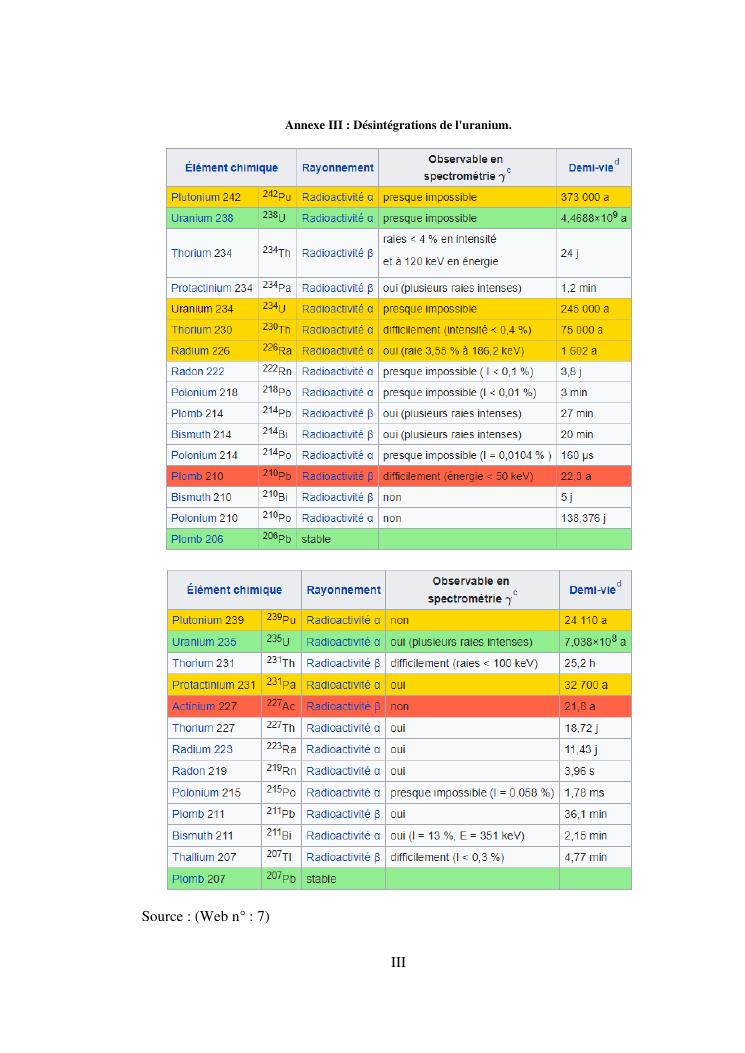Click the second table's Rayonnement header
This screenshot has width=745, height=1053.
point(343,590)
